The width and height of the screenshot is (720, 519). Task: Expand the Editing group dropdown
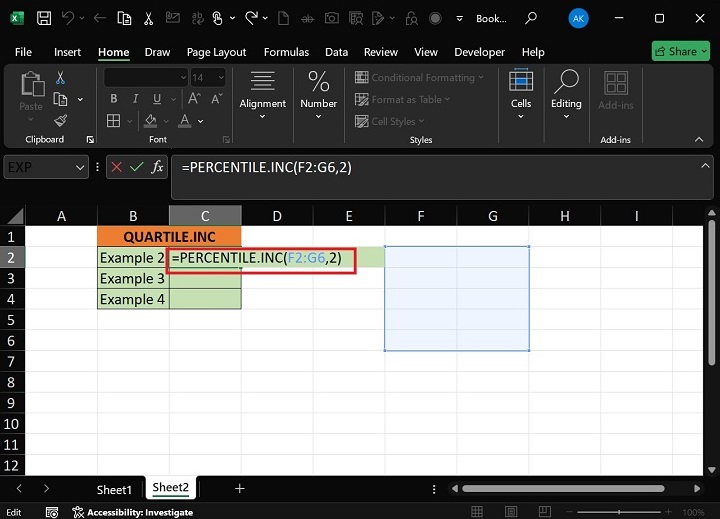point(566,117)
